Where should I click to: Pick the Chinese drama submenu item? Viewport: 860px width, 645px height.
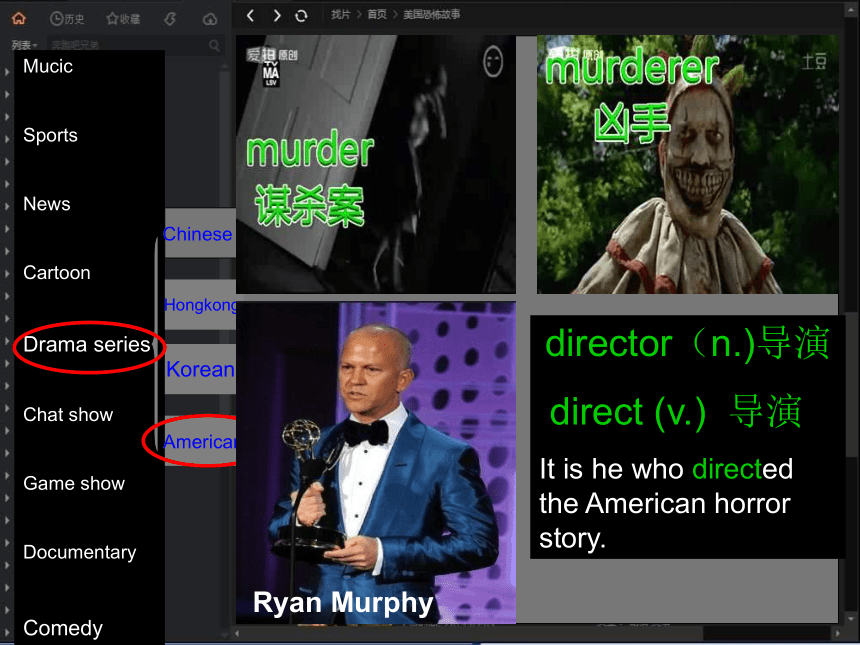pyautogui.click(x=198, y=234)
